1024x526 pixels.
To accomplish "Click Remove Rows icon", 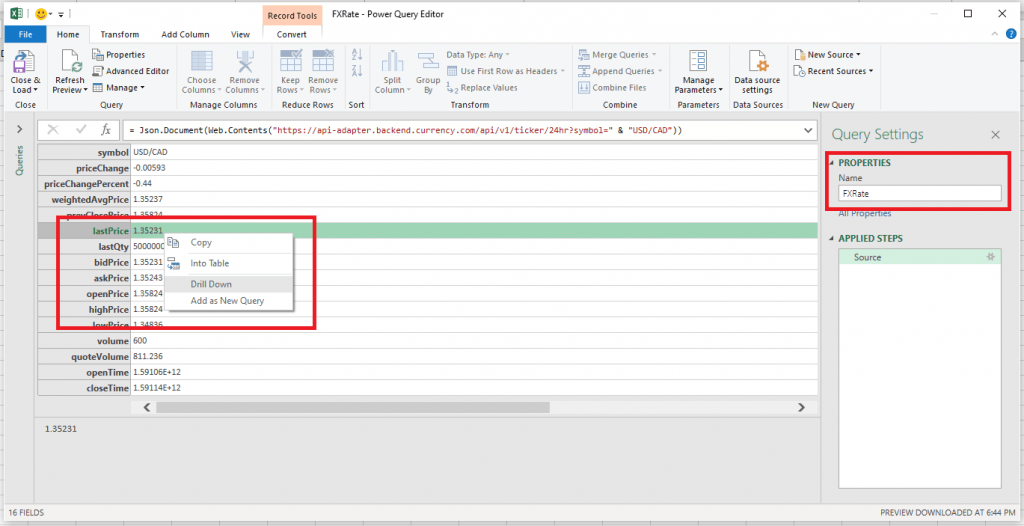I will pos(323,62).
